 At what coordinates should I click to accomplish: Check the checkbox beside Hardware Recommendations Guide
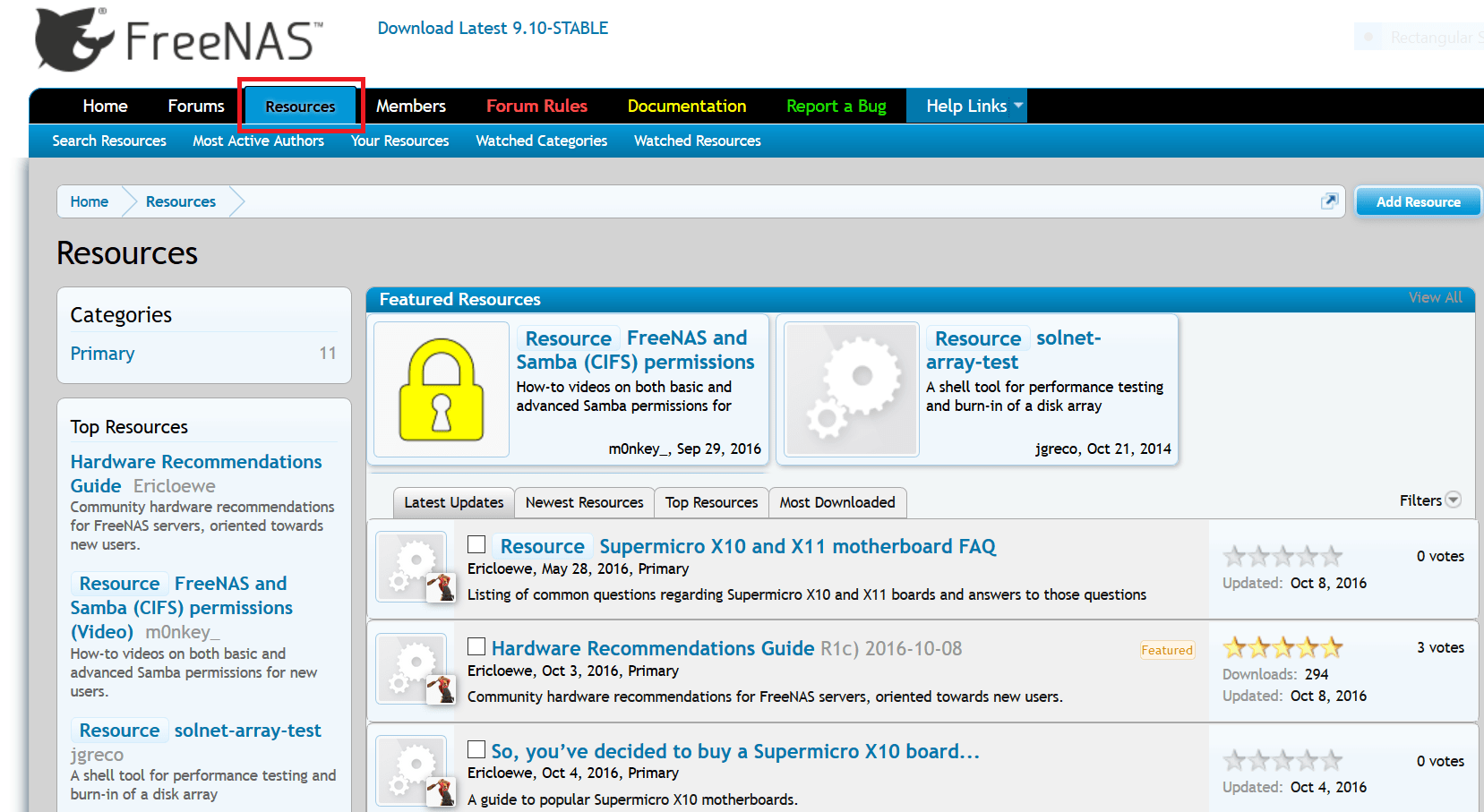(x=476, y=646)
